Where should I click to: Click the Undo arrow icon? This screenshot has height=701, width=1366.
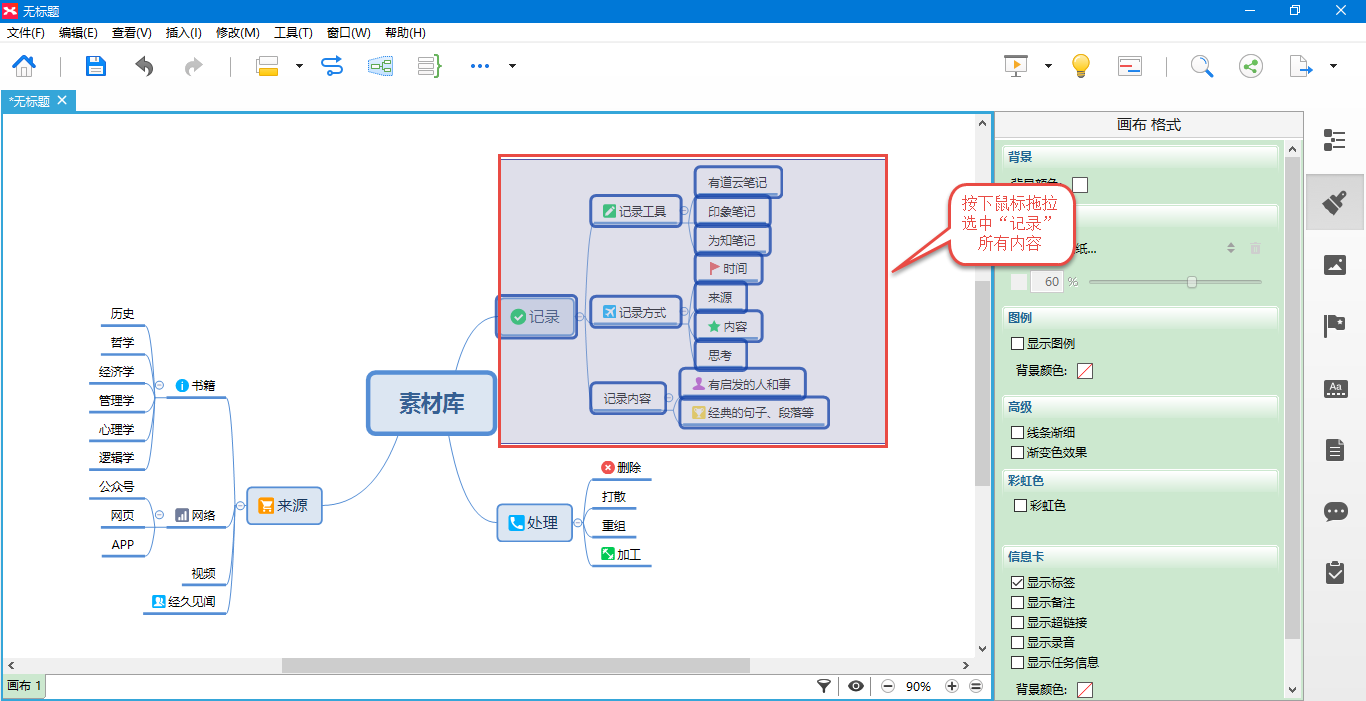click(145, 66)
